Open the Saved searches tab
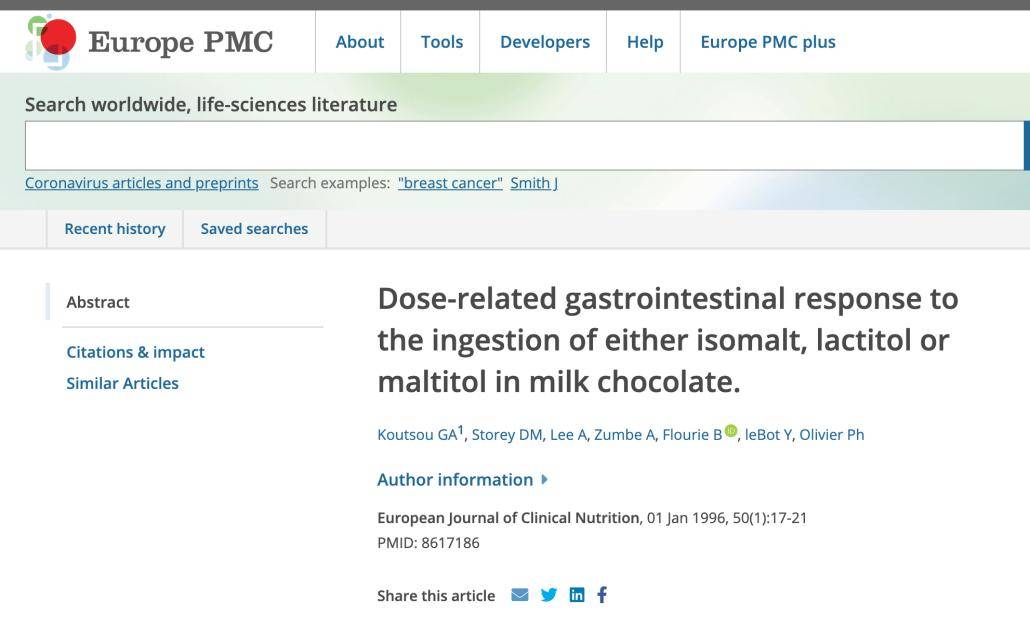This screenshot has width=1030, height=625. pyautogui.click(x=254, y=229)
